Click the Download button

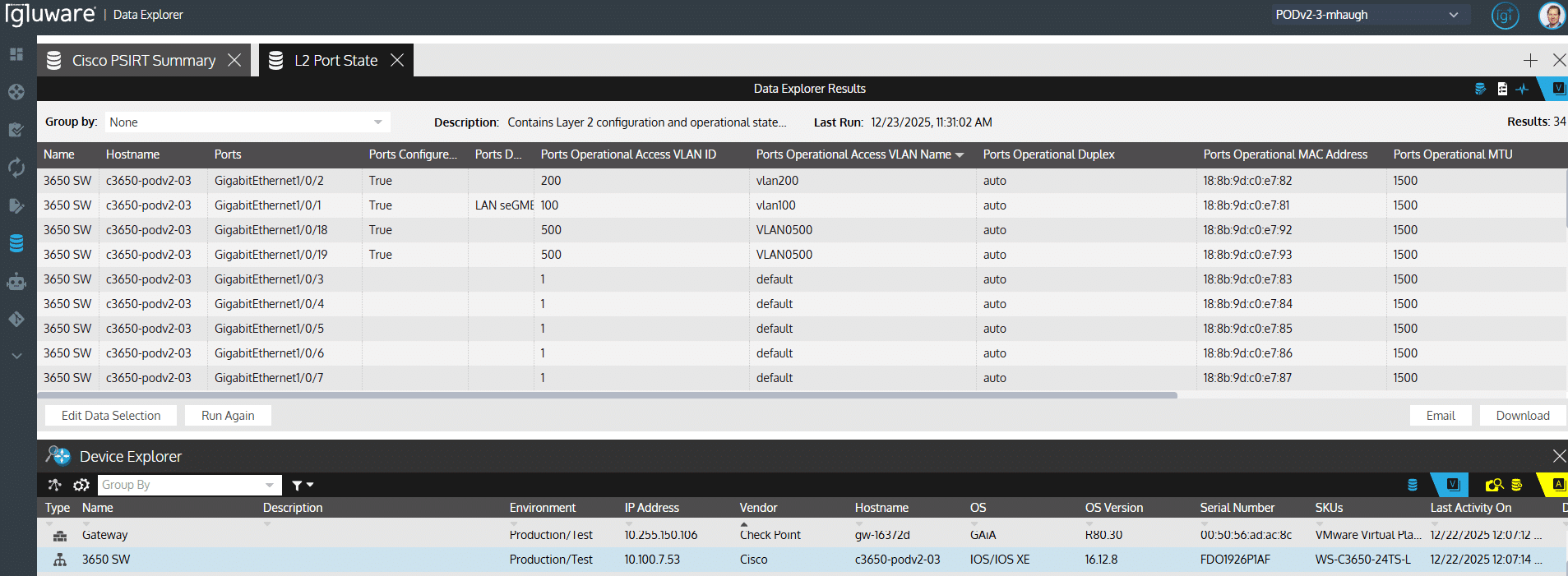1523,416
